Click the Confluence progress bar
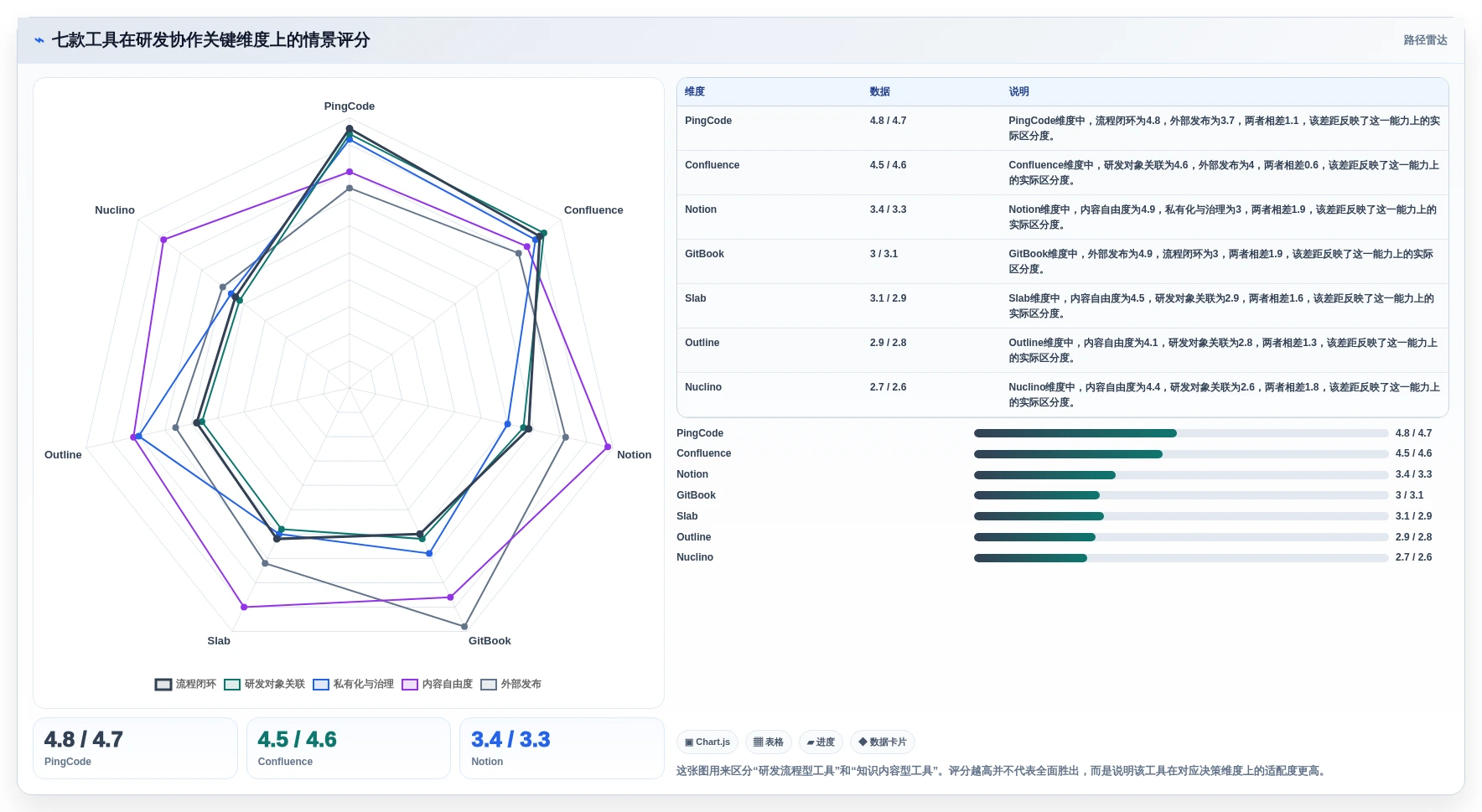This screenshot has width=1482, height=812. 1181,454
